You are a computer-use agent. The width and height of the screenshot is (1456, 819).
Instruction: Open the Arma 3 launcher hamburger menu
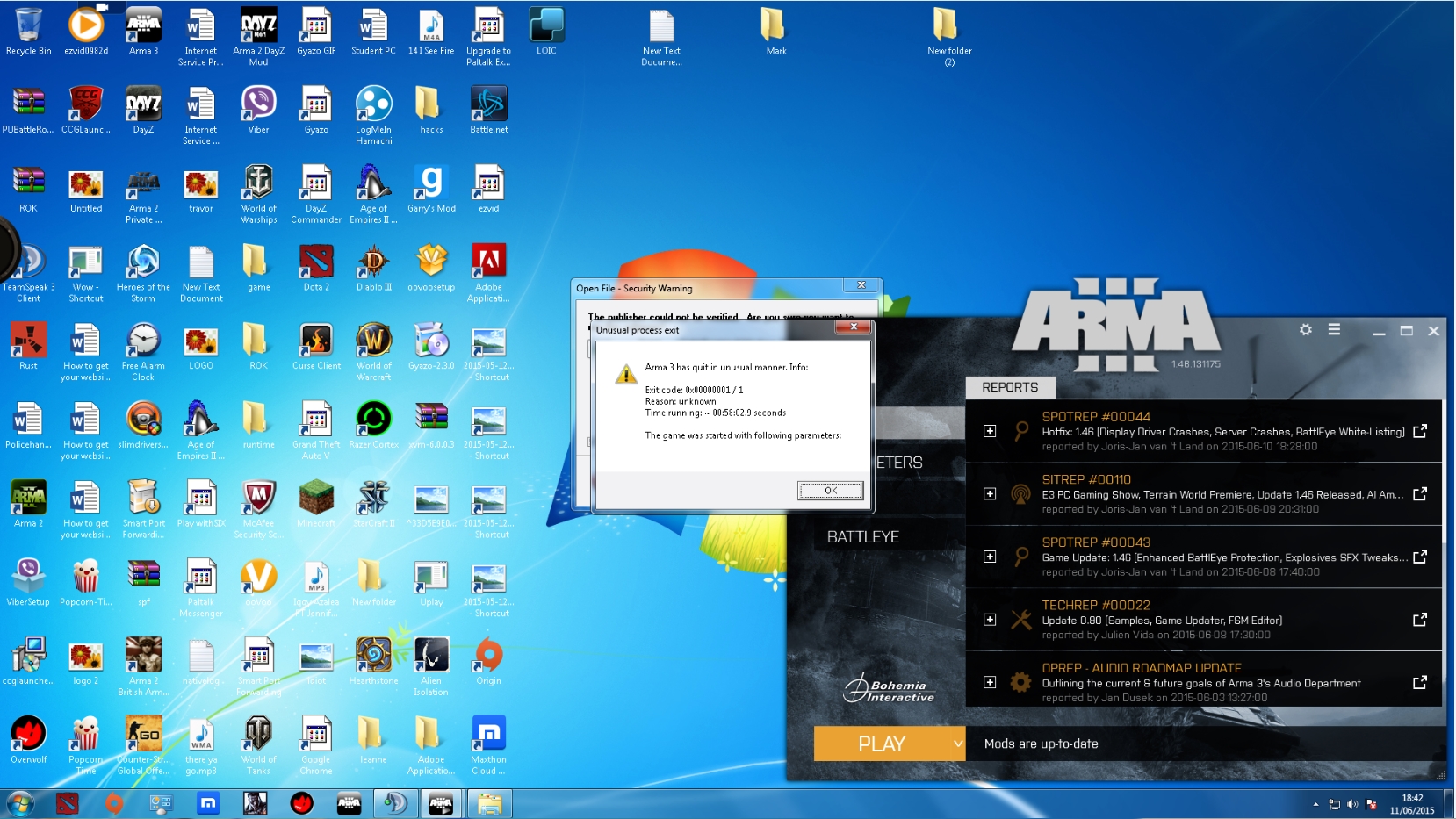point(1334,329)
